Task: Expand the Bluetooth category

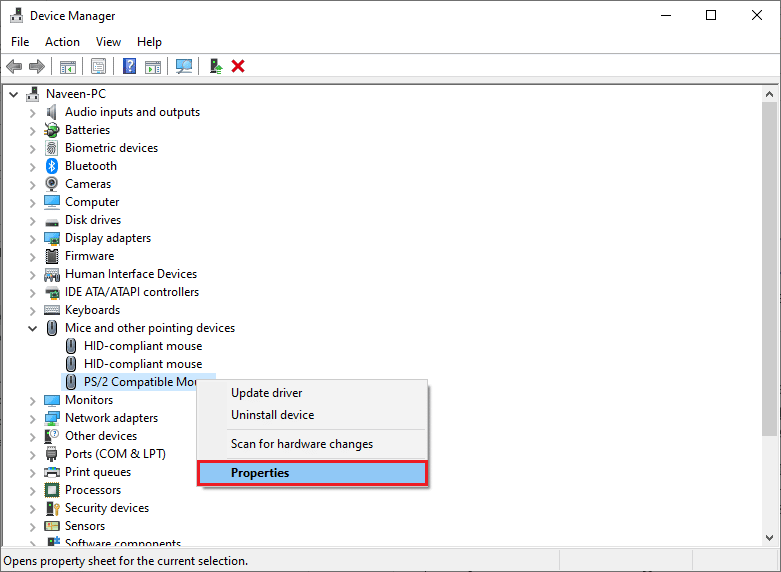Action: pyautogui.click(x=33, y=166)
